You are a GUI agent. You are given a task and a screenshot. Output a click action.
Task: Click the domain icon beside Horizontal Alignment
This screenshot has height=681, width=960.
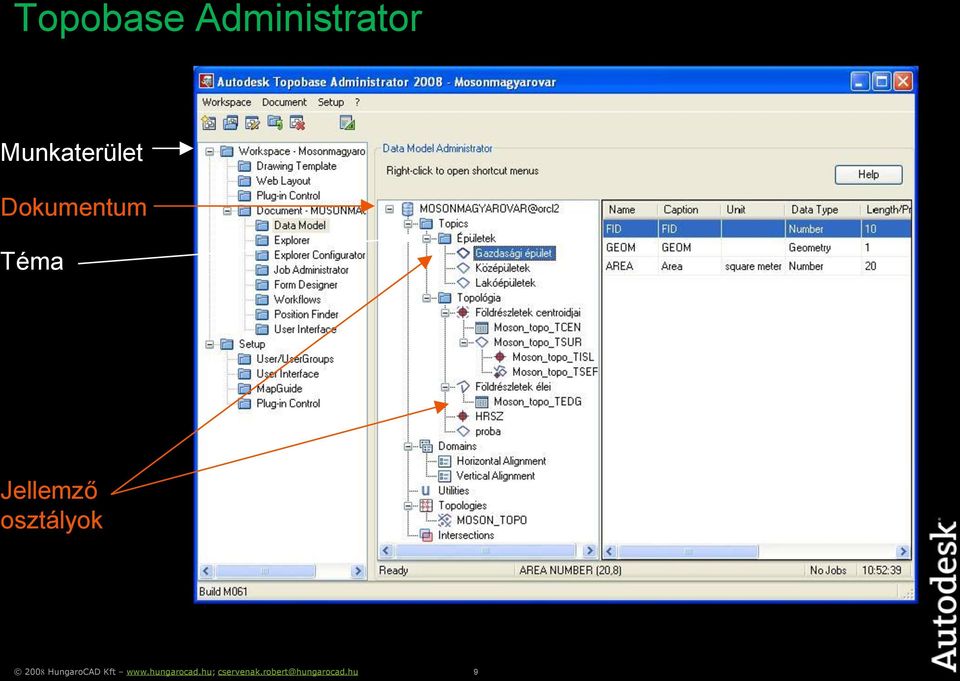[x=444, y=461]
